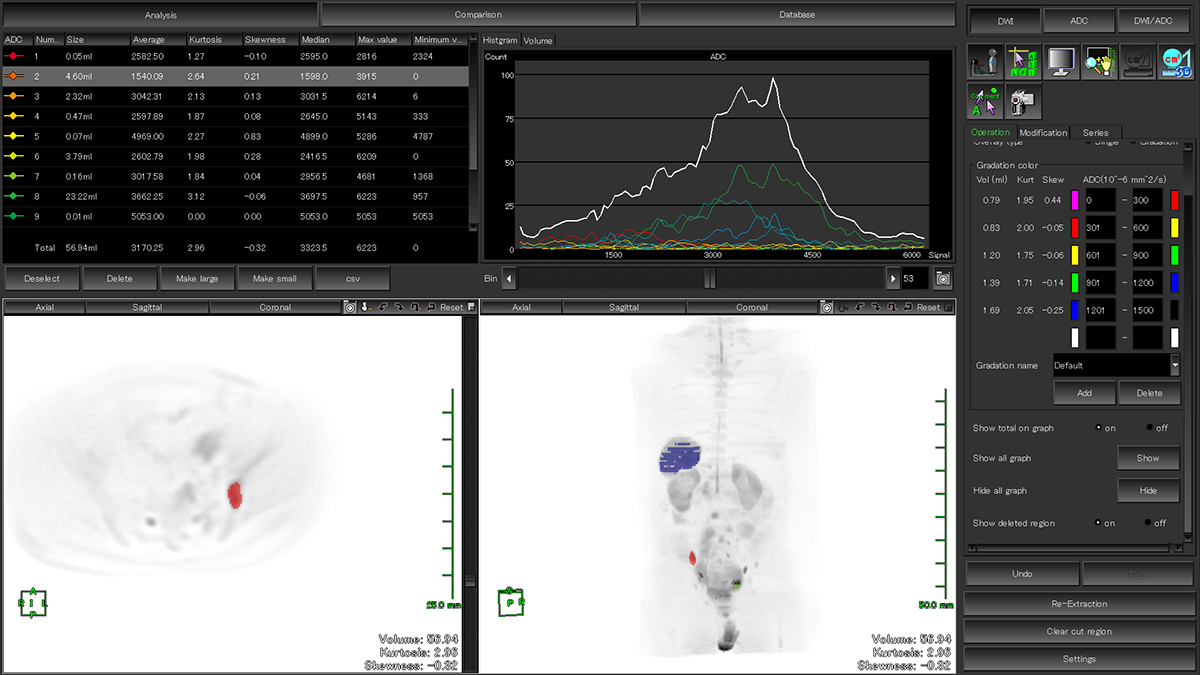This screenshot has height=675, width=1200.
Task: Click the Undo button
Action: (1022, 574)
